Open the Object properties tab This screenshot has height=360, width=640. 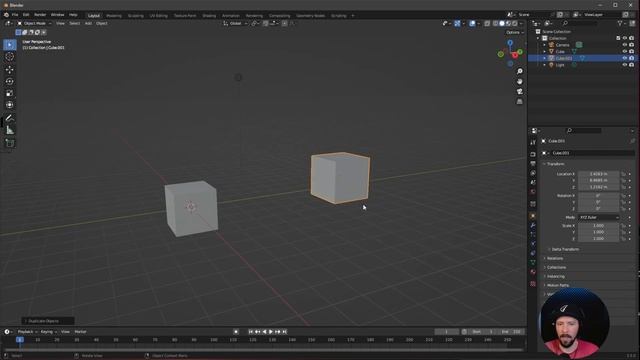533,216
